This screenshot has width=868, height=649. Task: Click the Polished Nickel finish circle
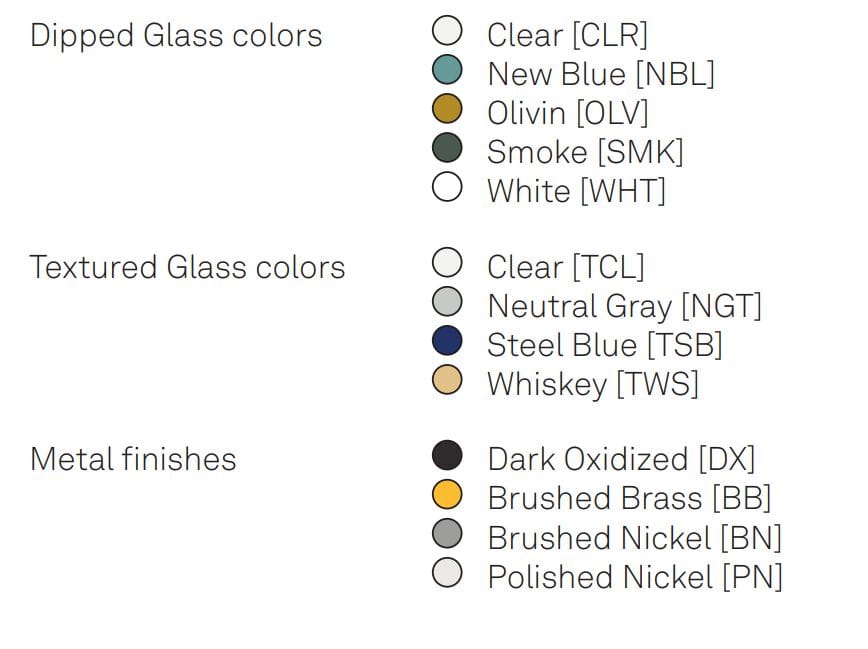[x=447, y=573]
